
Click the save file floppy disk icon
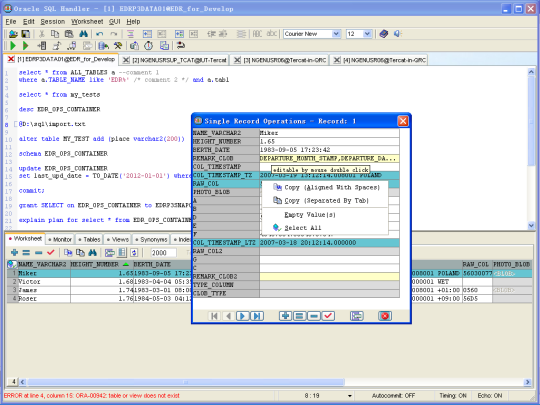26,34
